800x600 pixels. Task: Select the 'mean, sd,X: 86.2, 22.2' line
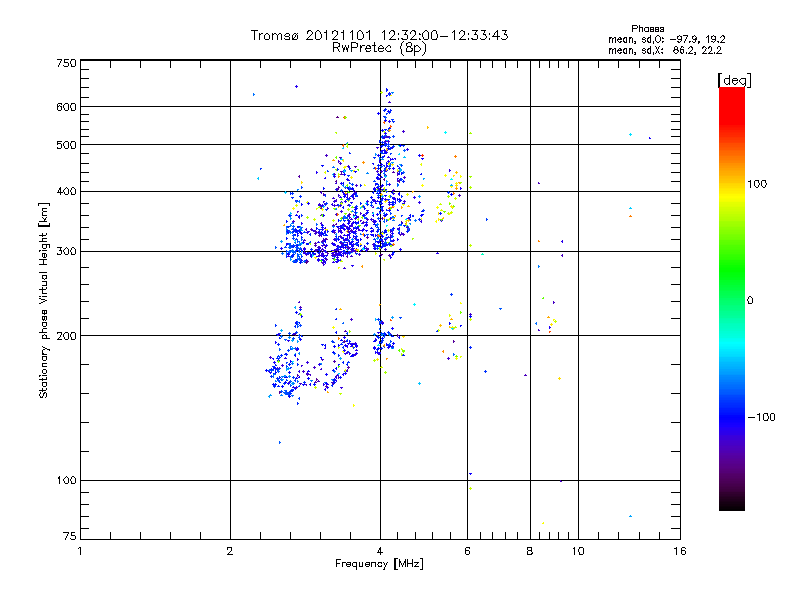click(665, 51)
